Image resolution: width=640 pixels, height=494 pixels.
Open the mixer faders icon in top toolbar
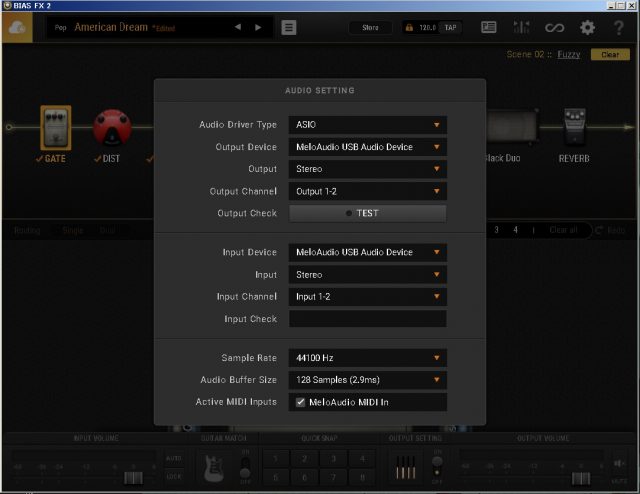coord(521,27)
